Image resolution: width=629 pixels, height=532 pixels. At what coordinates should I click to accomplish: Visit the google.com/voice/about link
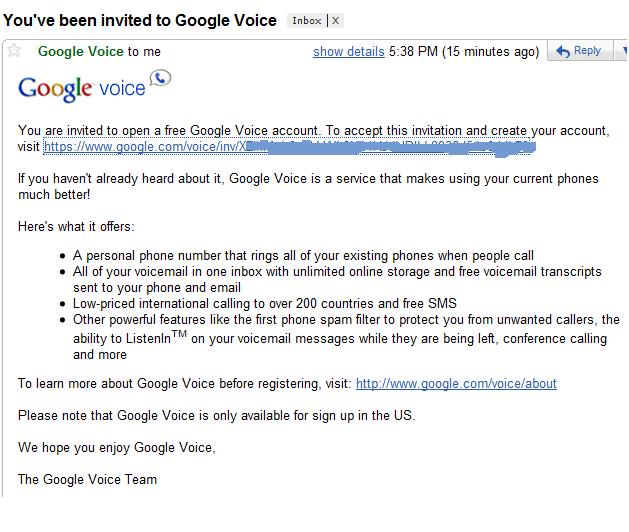[x=456, y=383]
